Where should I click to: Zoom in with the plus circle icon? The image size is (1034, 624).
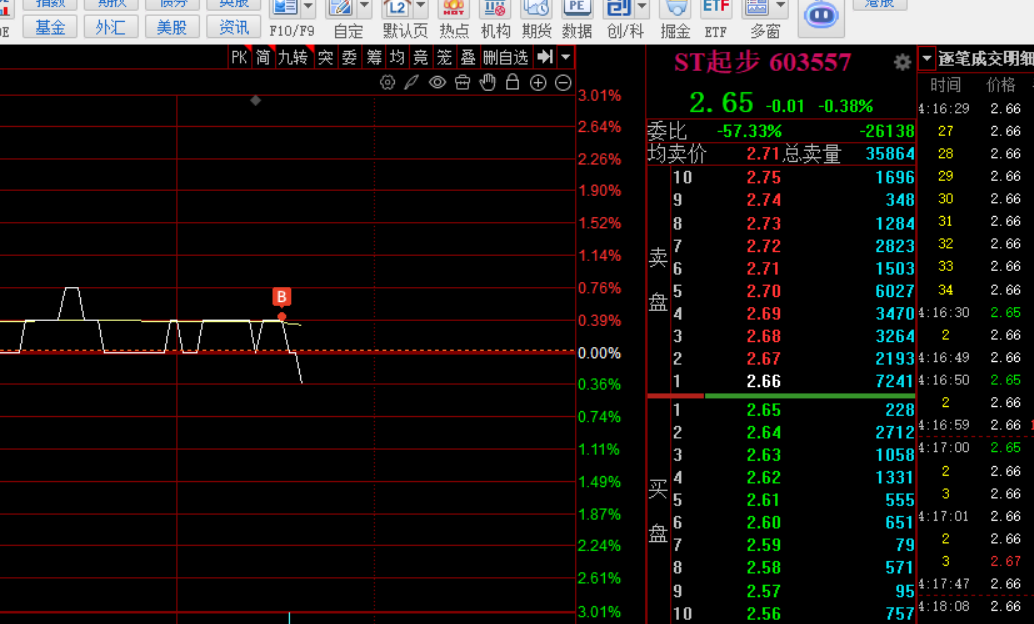click(x=538, y=82)
